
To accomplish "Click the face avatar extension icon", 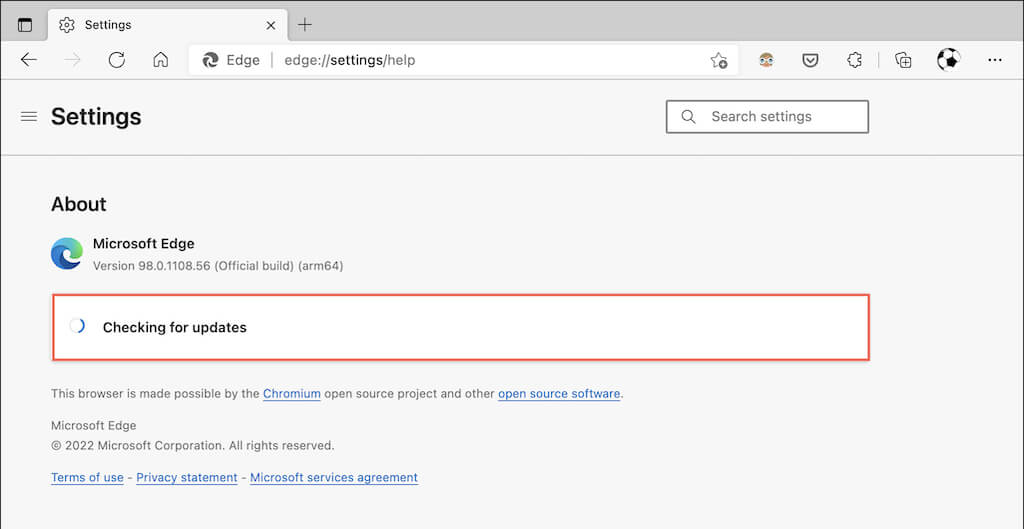I will 766,60.
